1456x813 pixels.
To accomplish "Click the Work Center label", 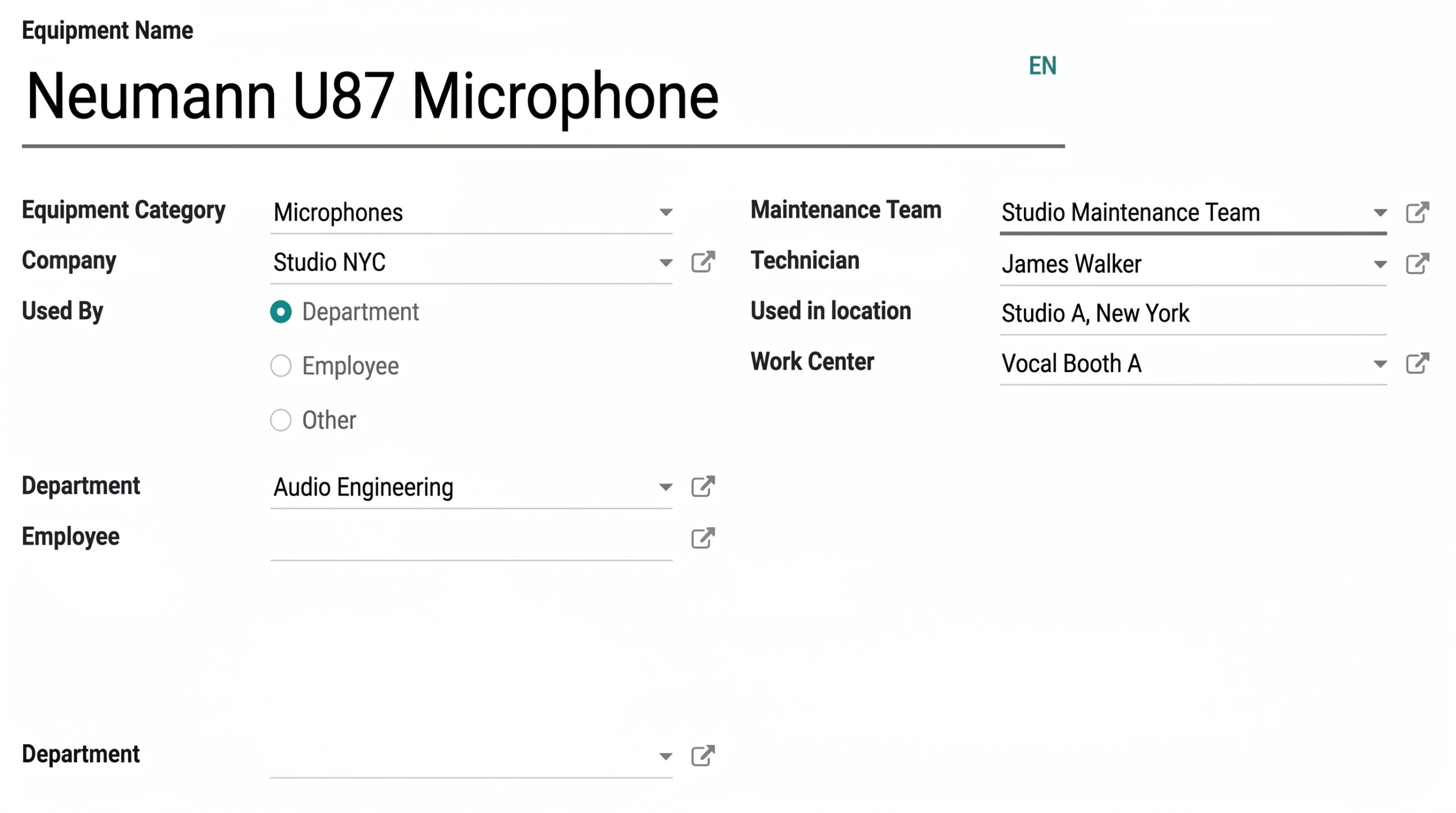I will click(x=812, y=362).
